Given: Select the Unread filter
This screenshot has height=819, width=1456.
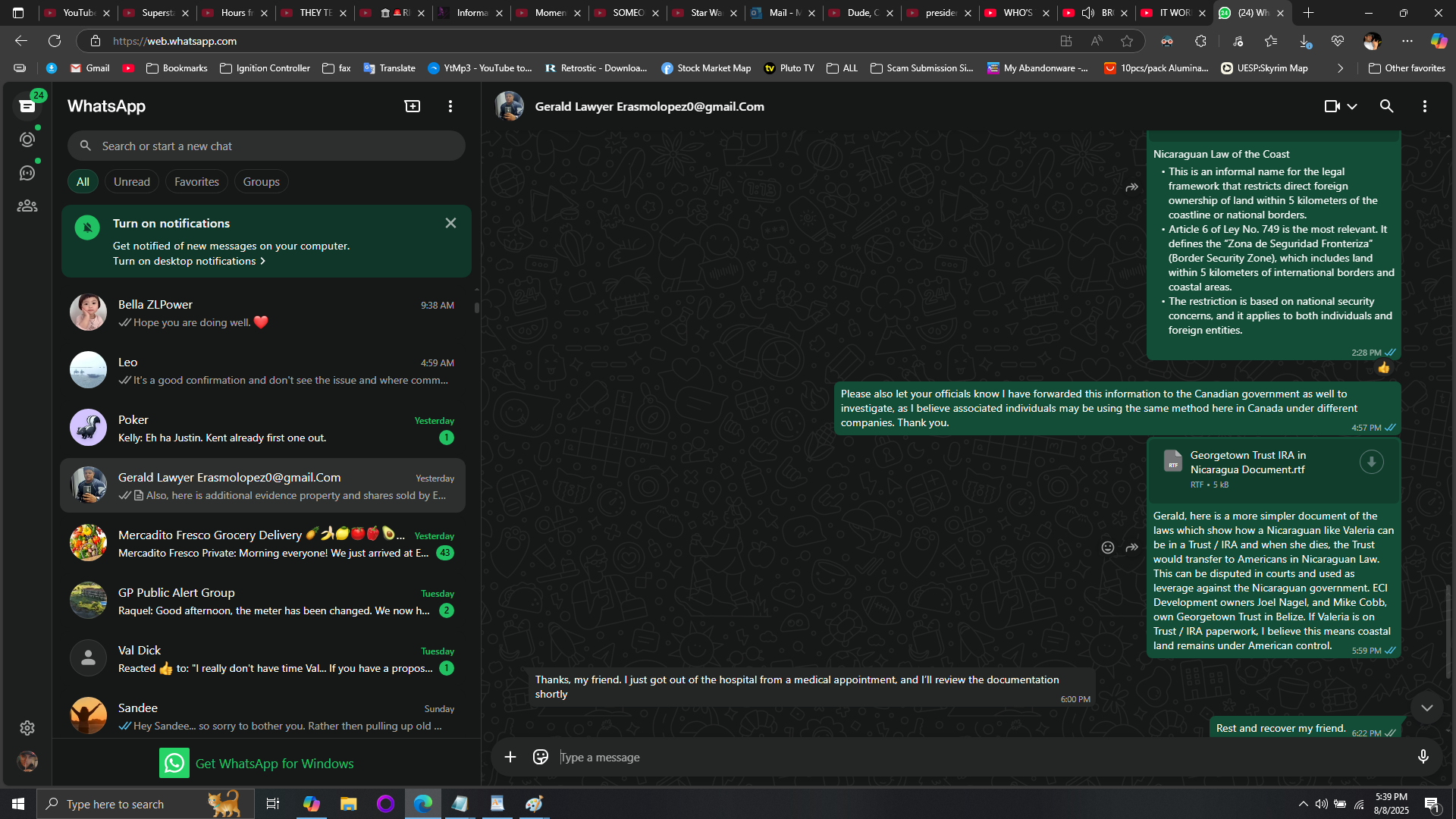Looking at the screenshot, I should point(132,182).
